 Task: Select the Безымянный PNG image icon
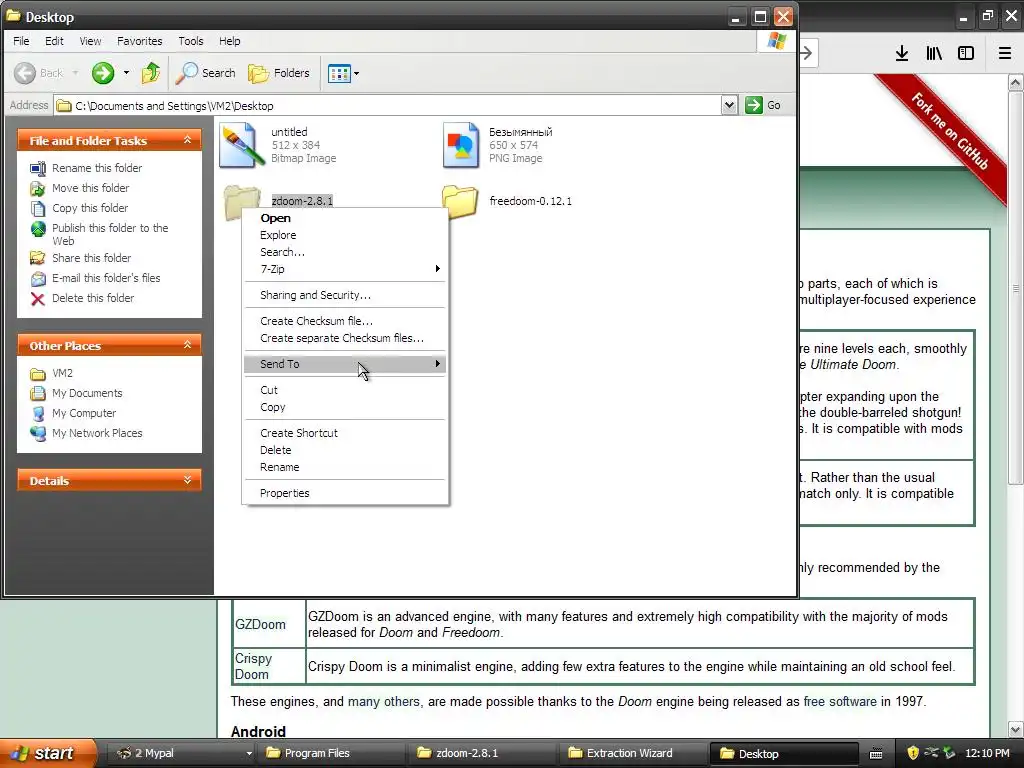[461, 145]
